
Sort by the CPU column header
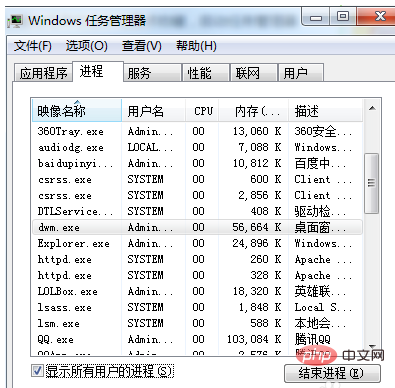tap(203, 111)
